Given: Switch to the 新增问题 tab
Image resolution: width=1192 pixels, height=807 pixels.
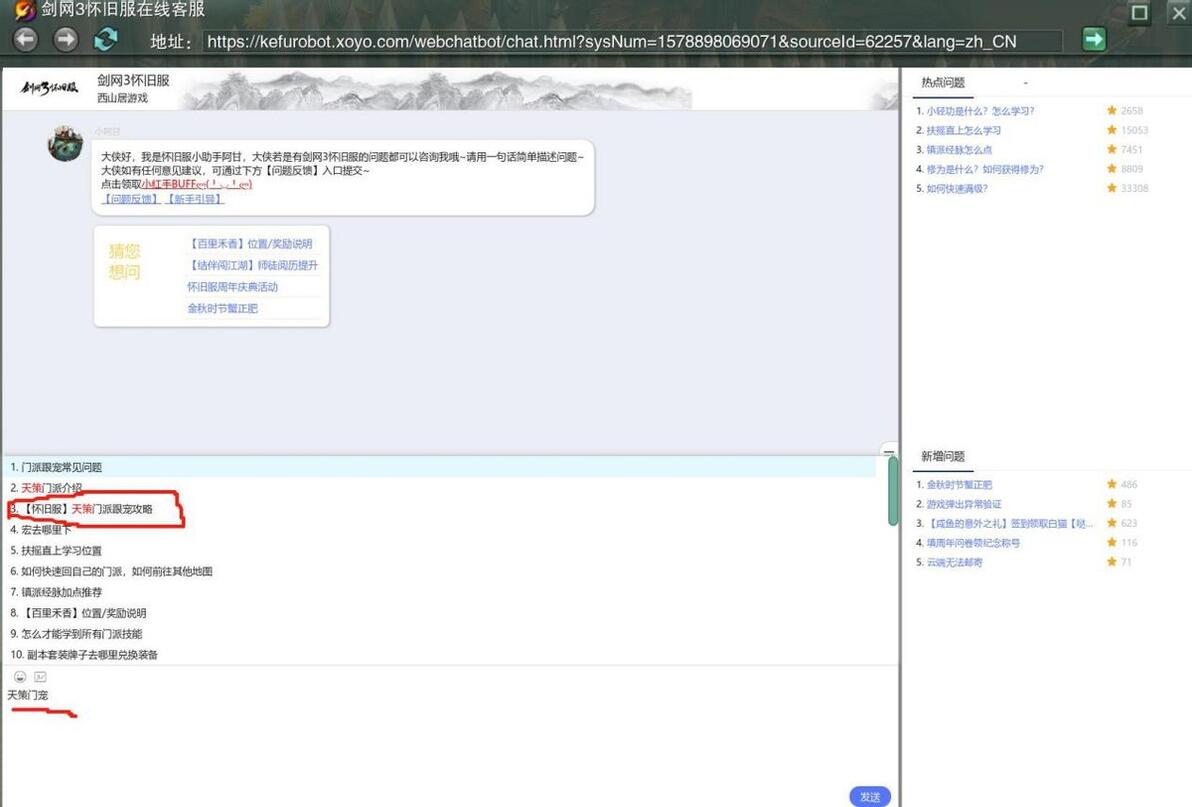Looking at the screenshot, I should [943, 456].
